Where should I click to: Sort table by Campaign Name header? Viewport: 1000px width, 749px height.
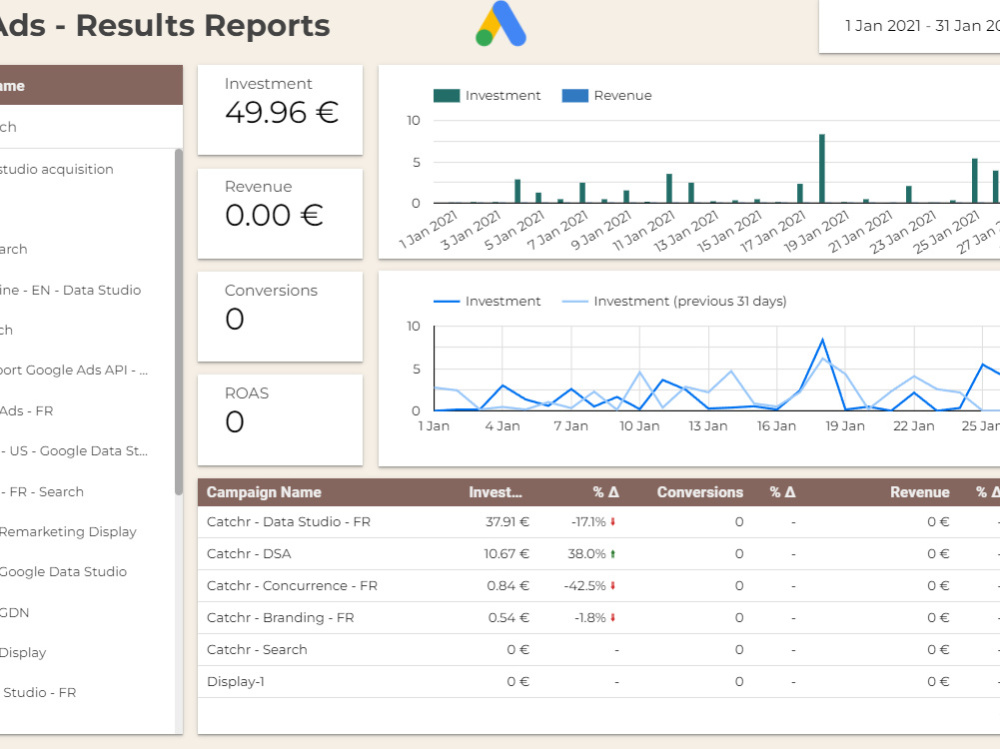264,492
